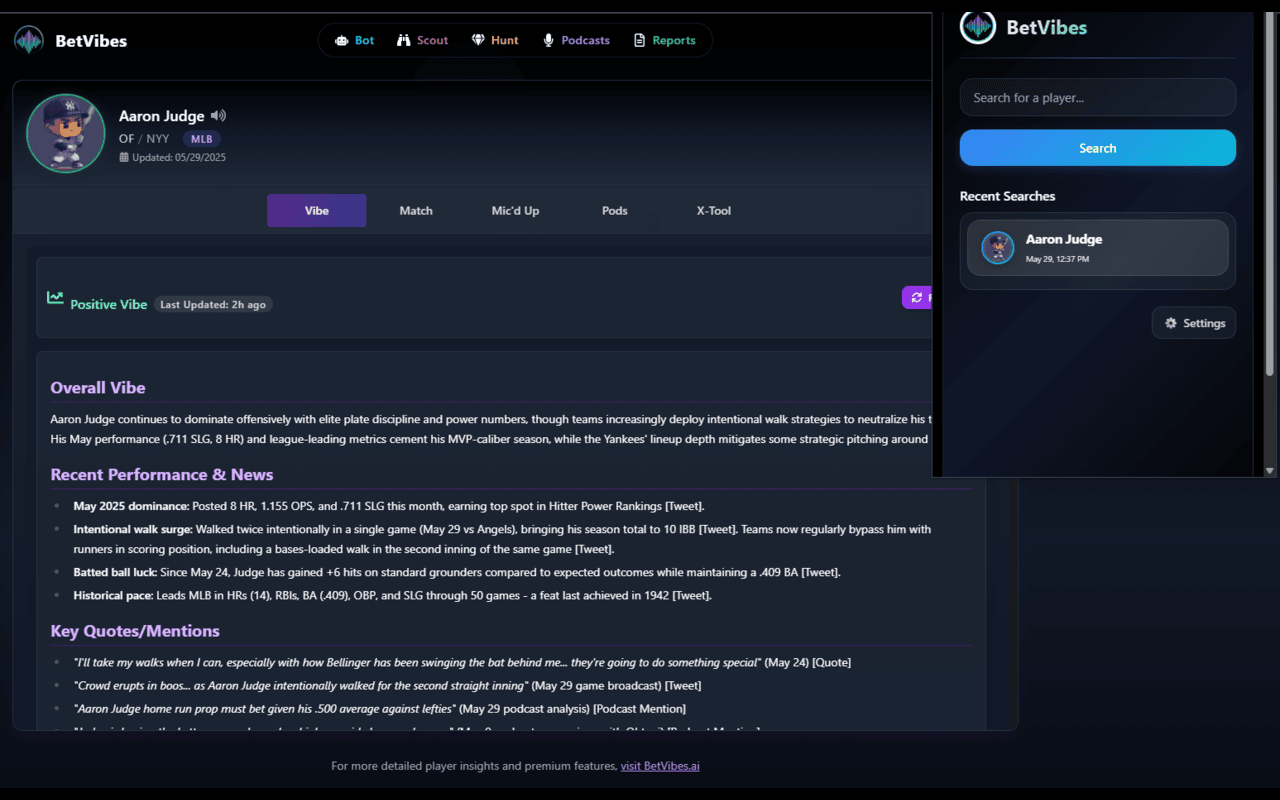The image size is (1280, 800).
Task: Click the Recent Searches heading in the popup
Action: pos(1007,196)
